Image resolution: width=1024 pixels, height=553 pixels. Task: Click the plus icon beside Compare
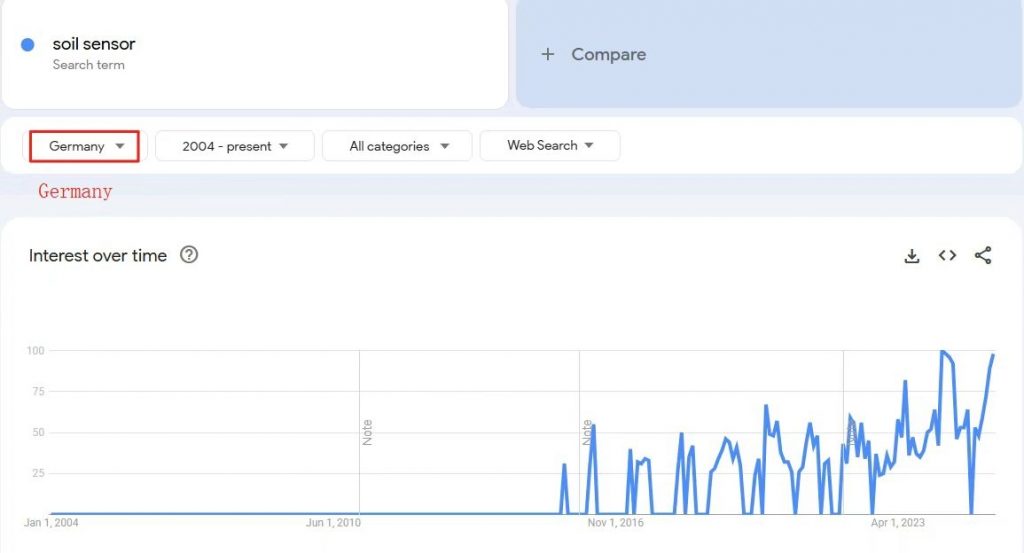(x=547, y=54)
